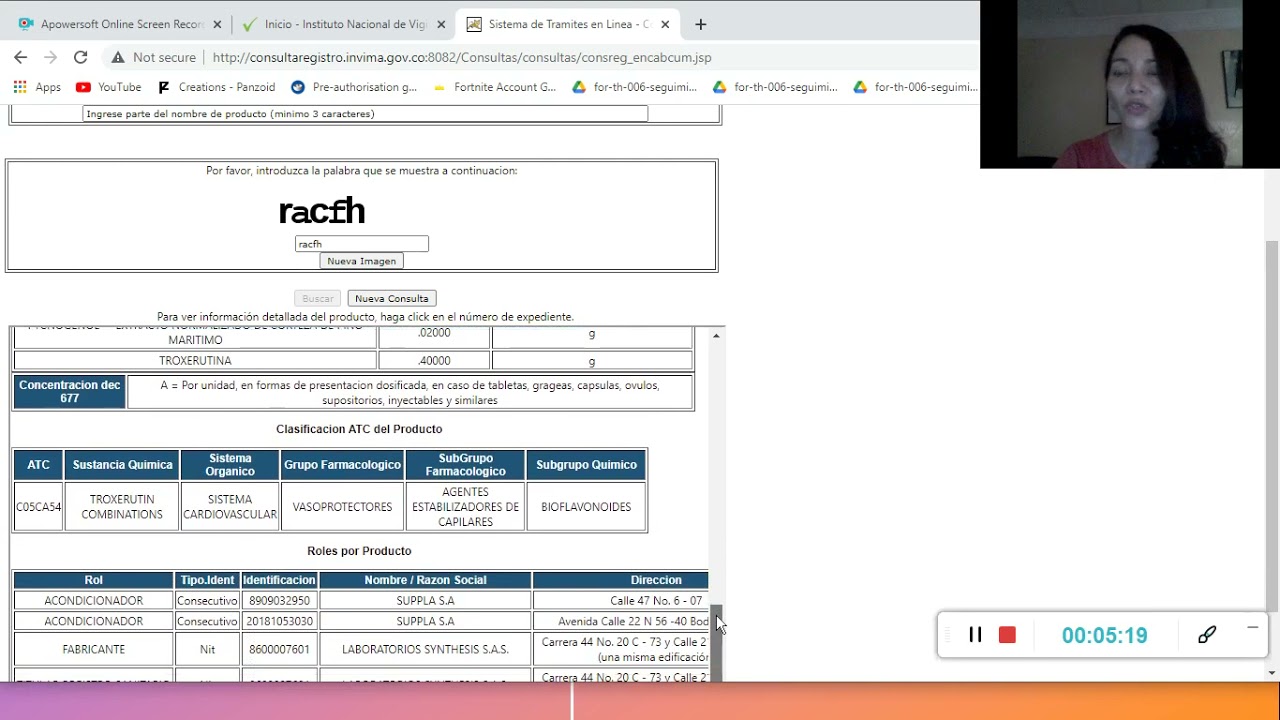This screenshot has width=1280, height=720.
Task: Click the TROXERUTIN COMBINATIONS cell
Action: pos(122,507)
